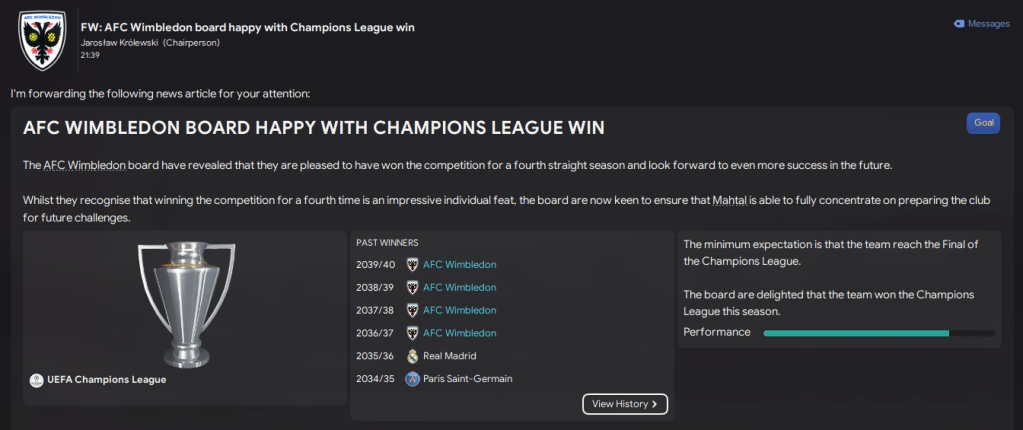Click the Messages envelope icon

(x=959, y=23)
